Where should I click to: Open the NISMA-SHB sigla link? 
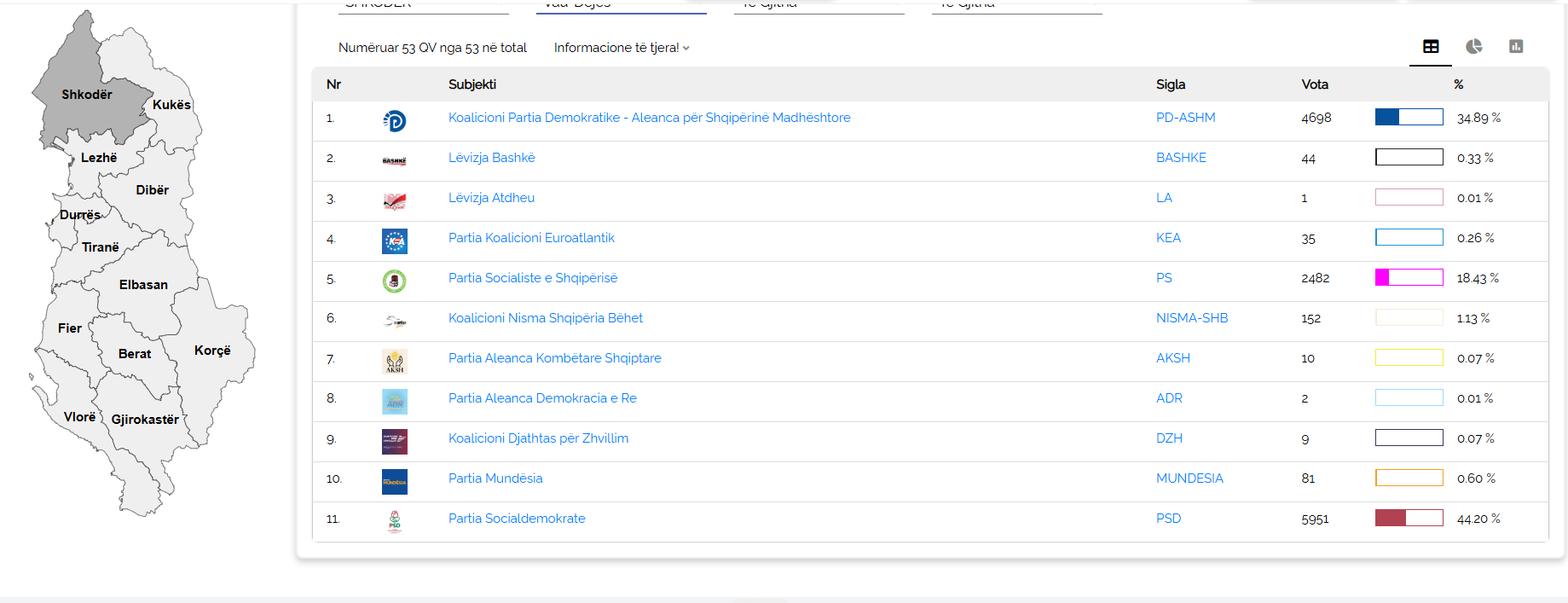coord(1191,318)
